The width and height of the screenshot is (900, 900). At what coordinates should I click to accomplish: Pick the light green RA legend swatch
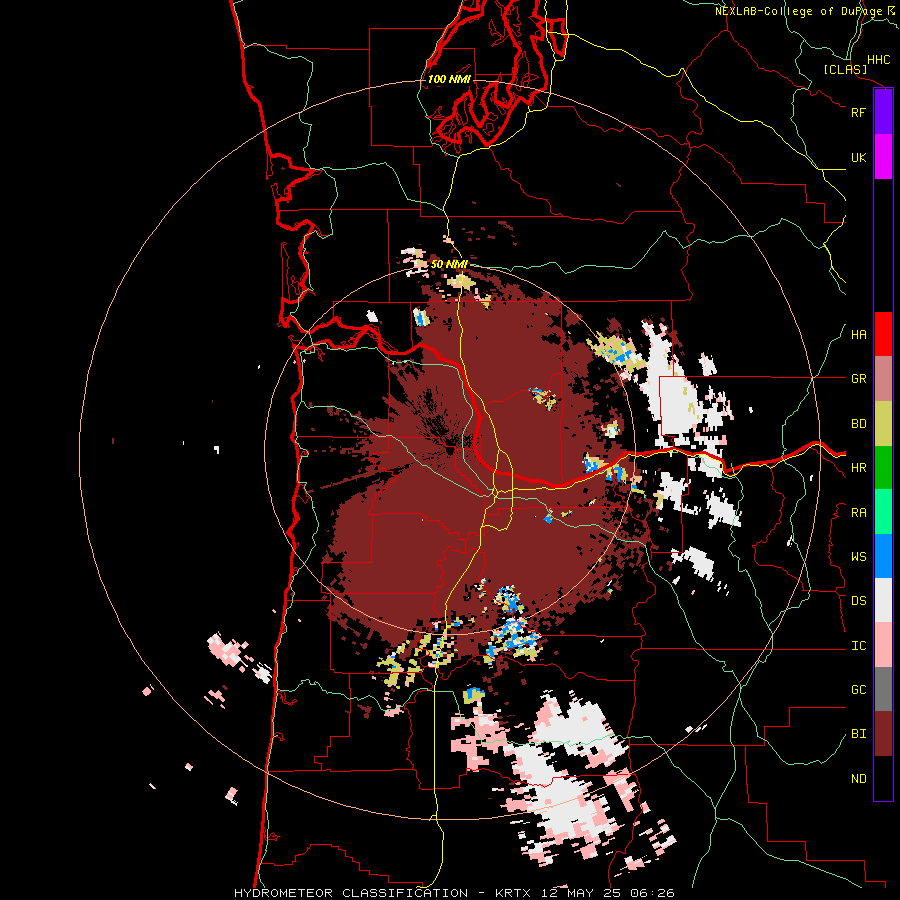[883, 512]
